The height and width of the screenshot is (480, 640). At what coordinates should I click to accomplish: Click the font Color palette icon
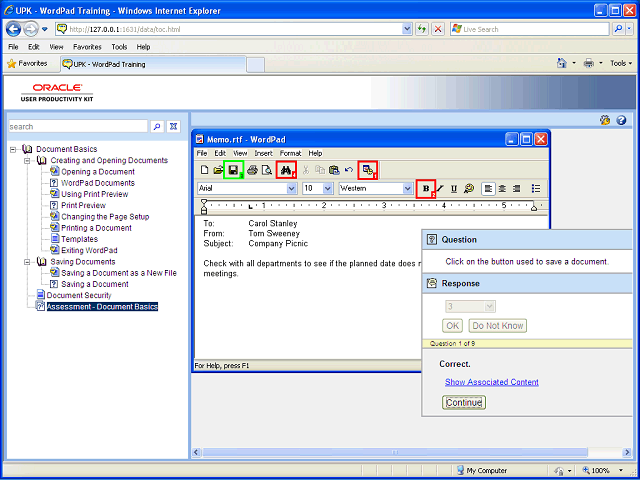point(469,189)
